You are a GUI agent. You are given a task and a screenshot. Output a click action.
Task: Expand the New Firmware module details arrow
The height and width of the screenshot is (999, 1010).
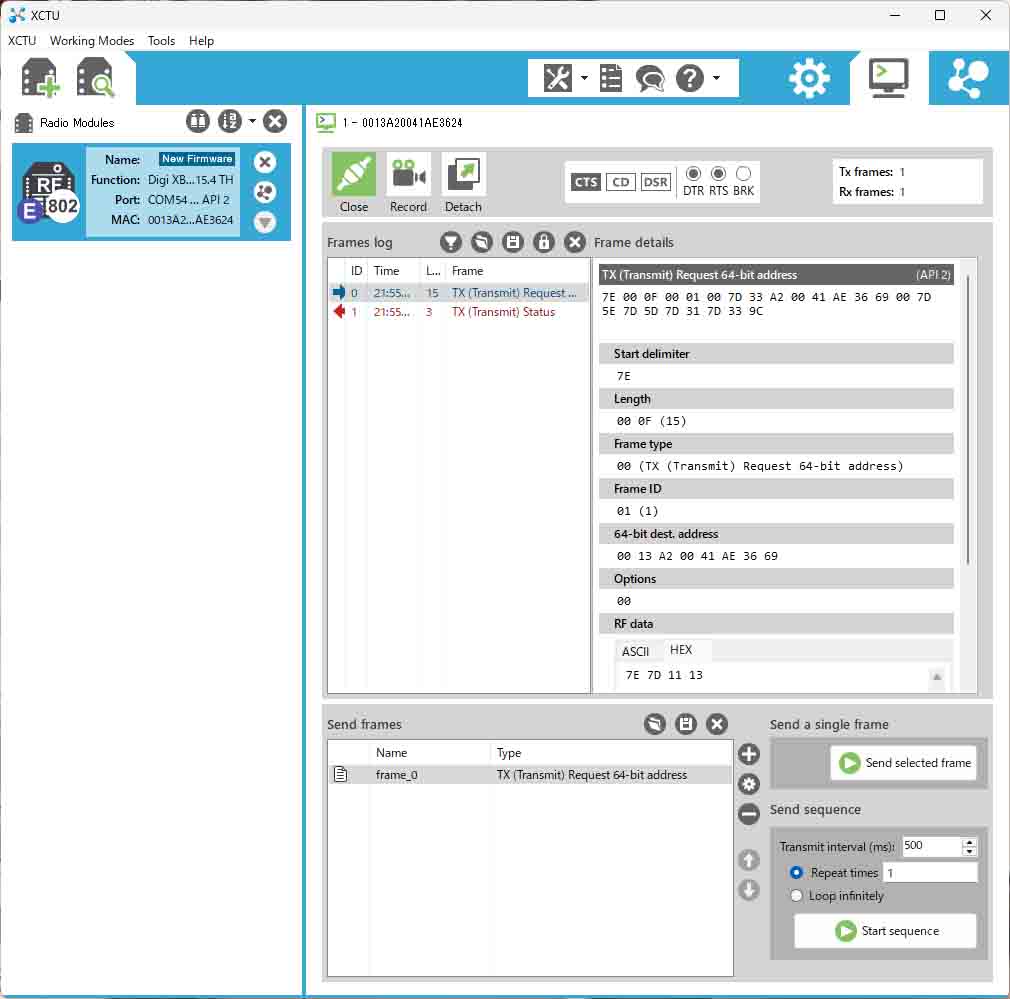click(265, 222)
